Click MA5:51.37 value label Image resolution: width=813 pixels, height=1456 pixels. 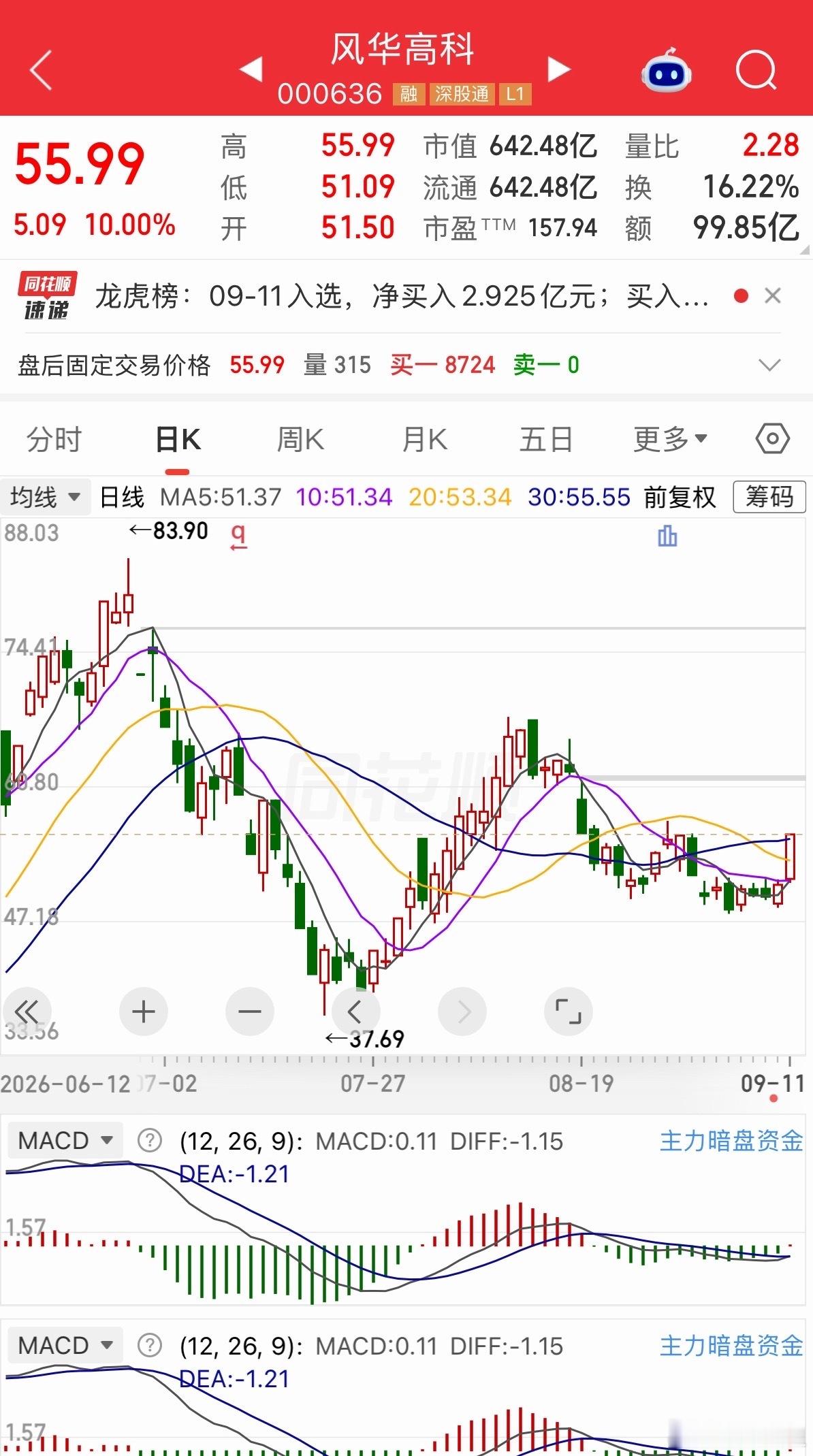pyautogui.click(x=221, y=497)
